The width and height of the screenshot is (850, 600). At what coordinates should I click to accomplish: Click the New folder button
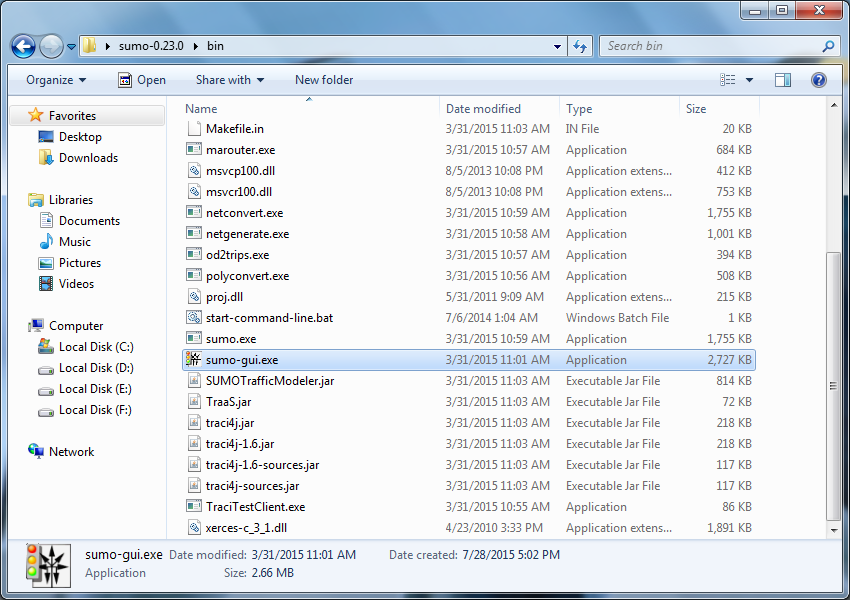click(324, 80)
